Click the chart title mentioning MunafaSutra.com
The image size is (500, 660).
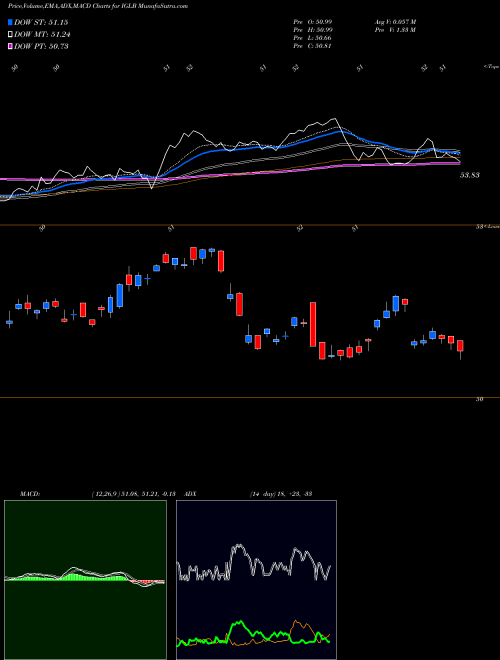(x=98, y=6)
